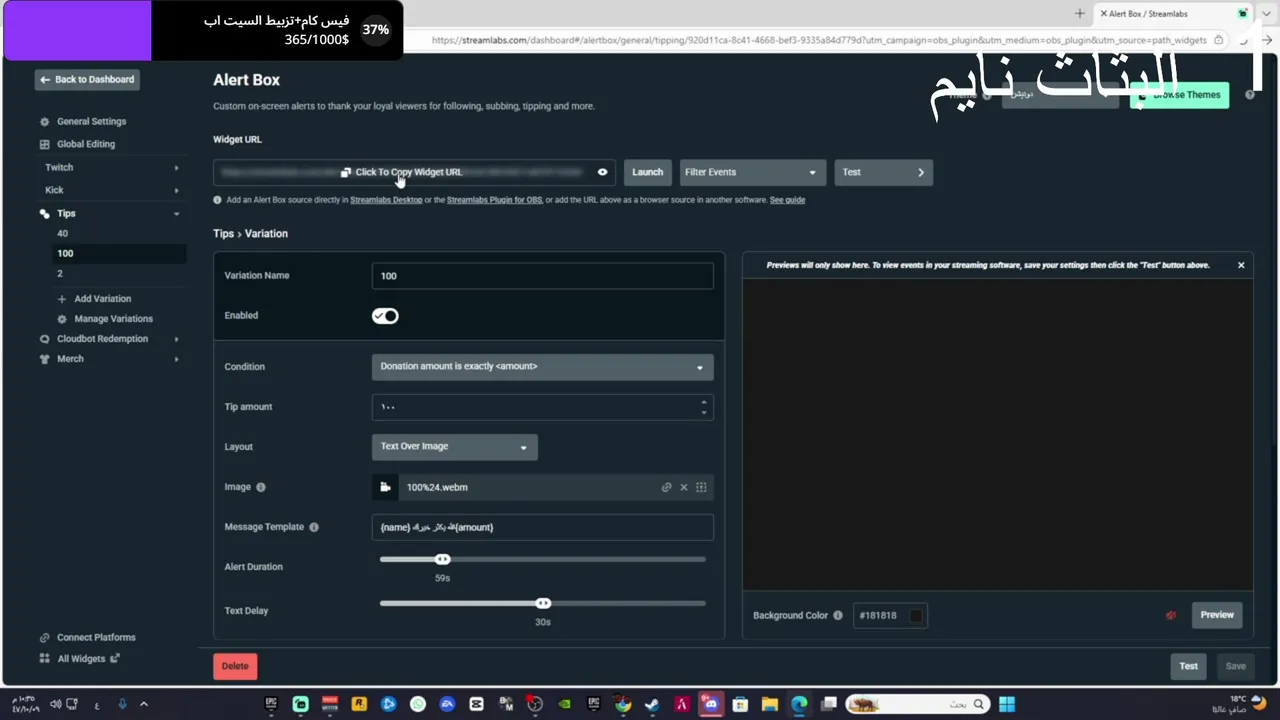Click the Preview button
The width and height of the screenshot is (1280, 720).
(x=1217, y=615)
